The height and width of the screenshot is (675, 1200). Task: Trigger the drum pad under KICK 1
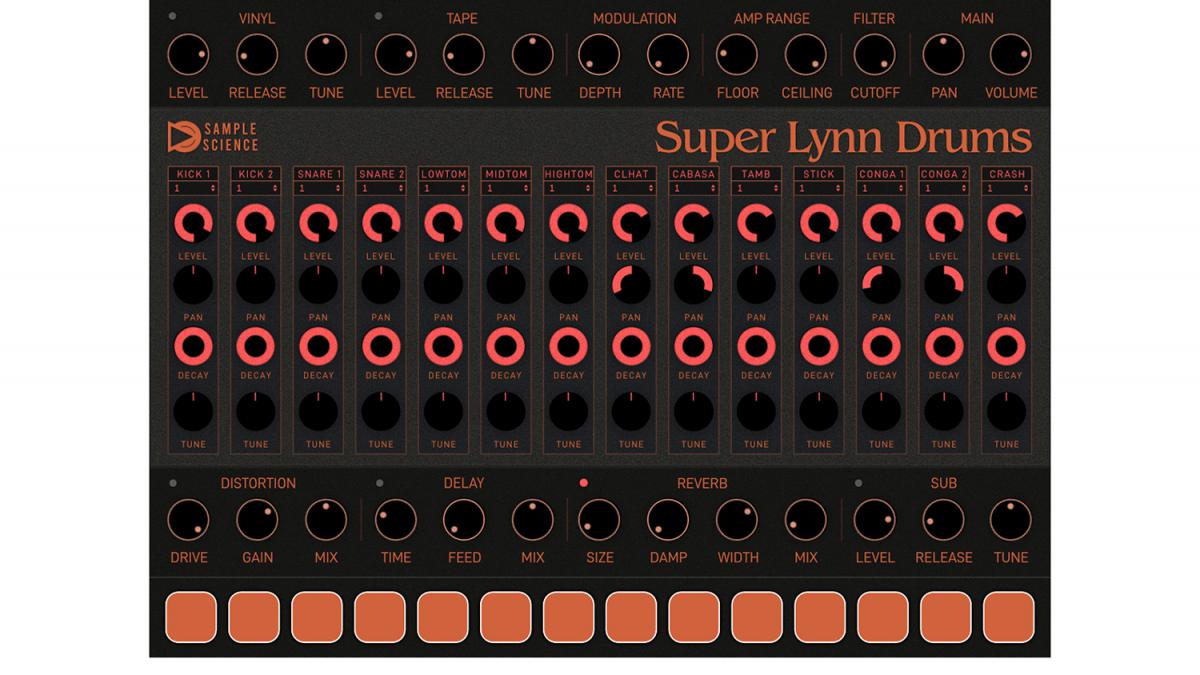191,617
